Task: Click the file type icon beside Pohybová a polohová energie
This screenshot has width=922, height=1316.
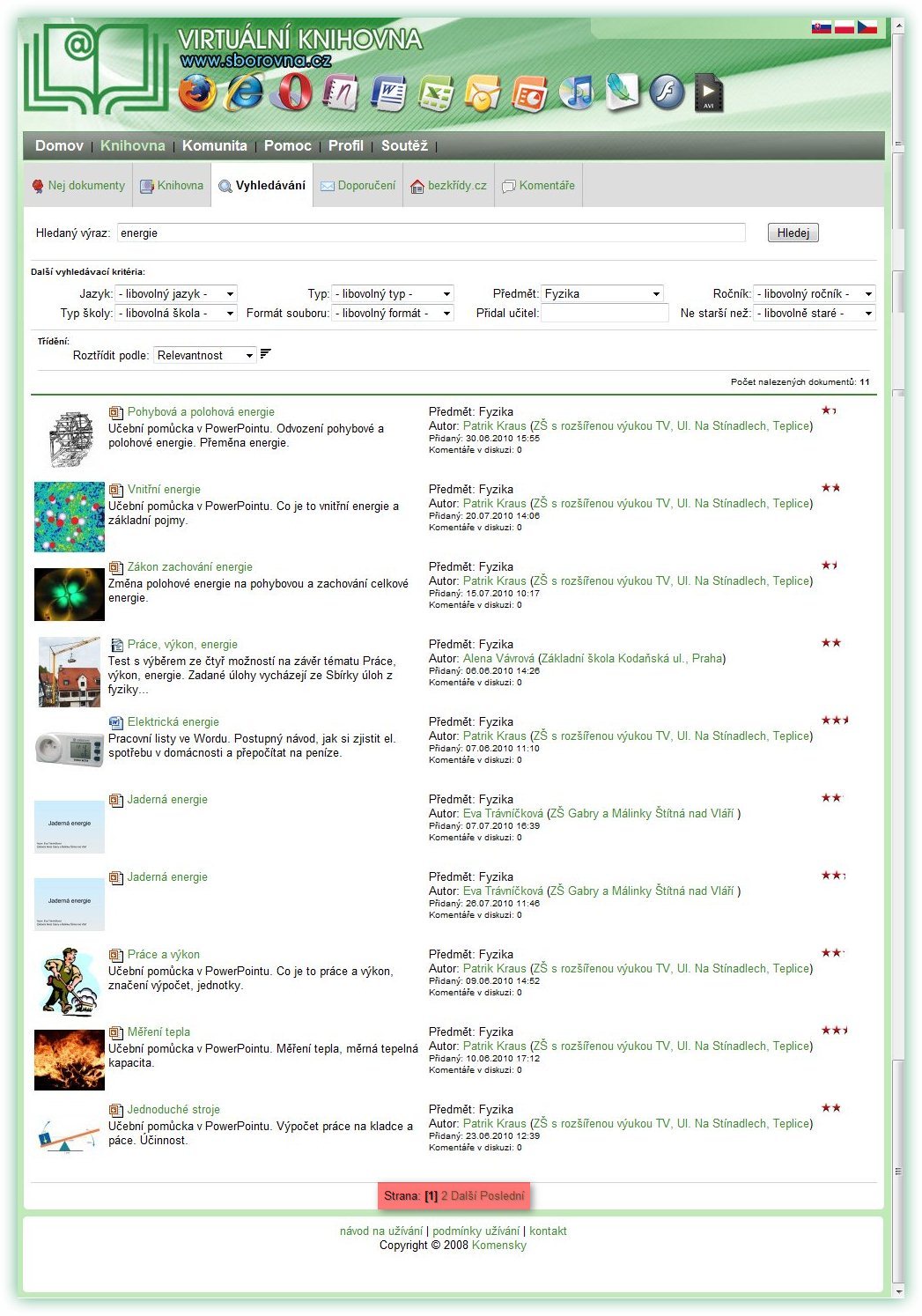Action: point(115,412)
